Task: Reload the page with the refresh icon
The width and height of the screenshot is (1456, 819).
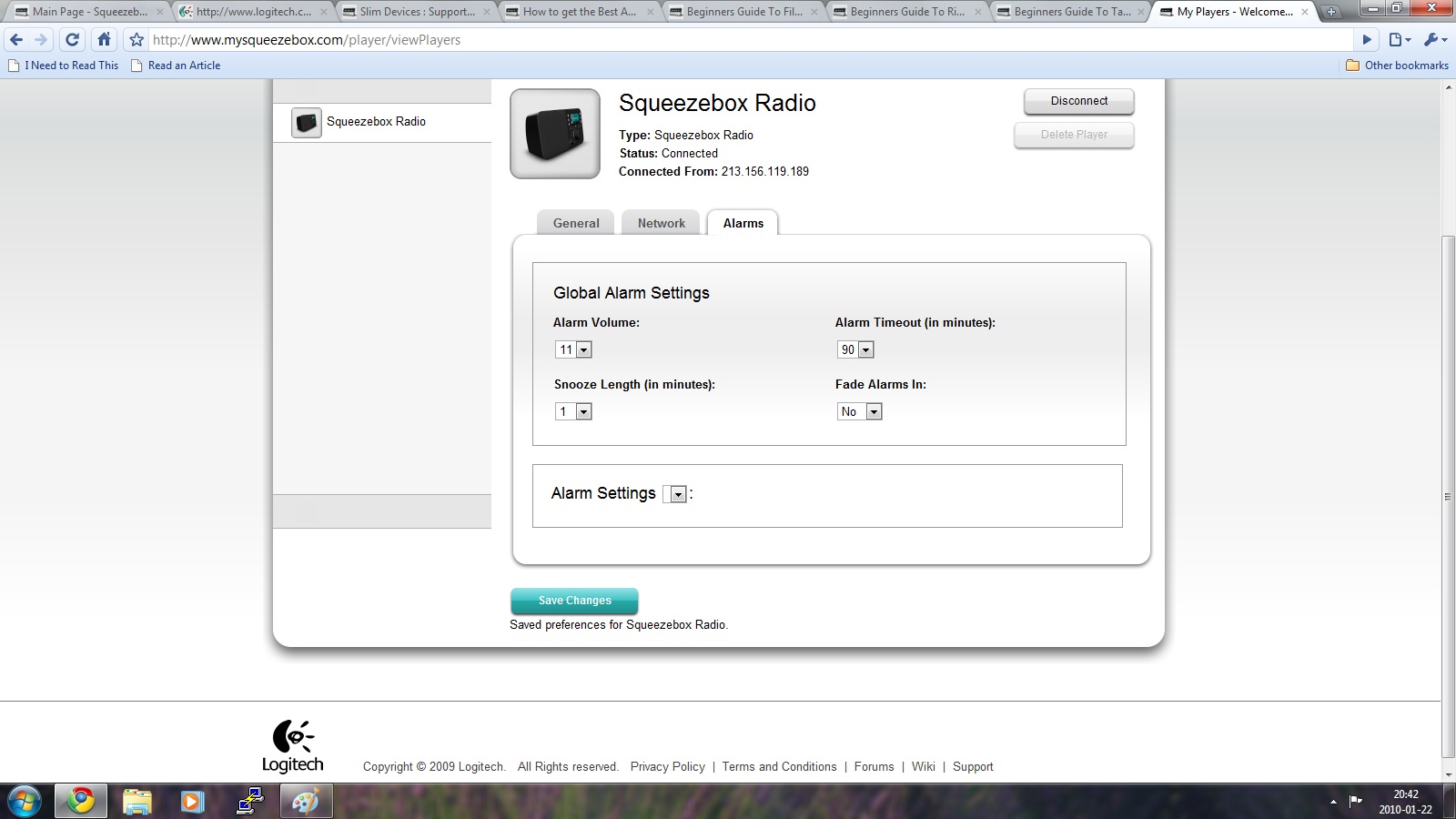Action: (x=73, y=40)
